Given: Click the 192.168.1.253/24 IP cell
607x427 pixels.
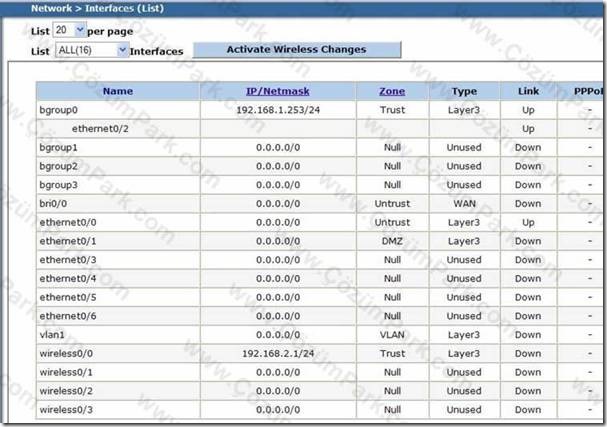Looking at the screenshot, I should (x=278, y=110).
